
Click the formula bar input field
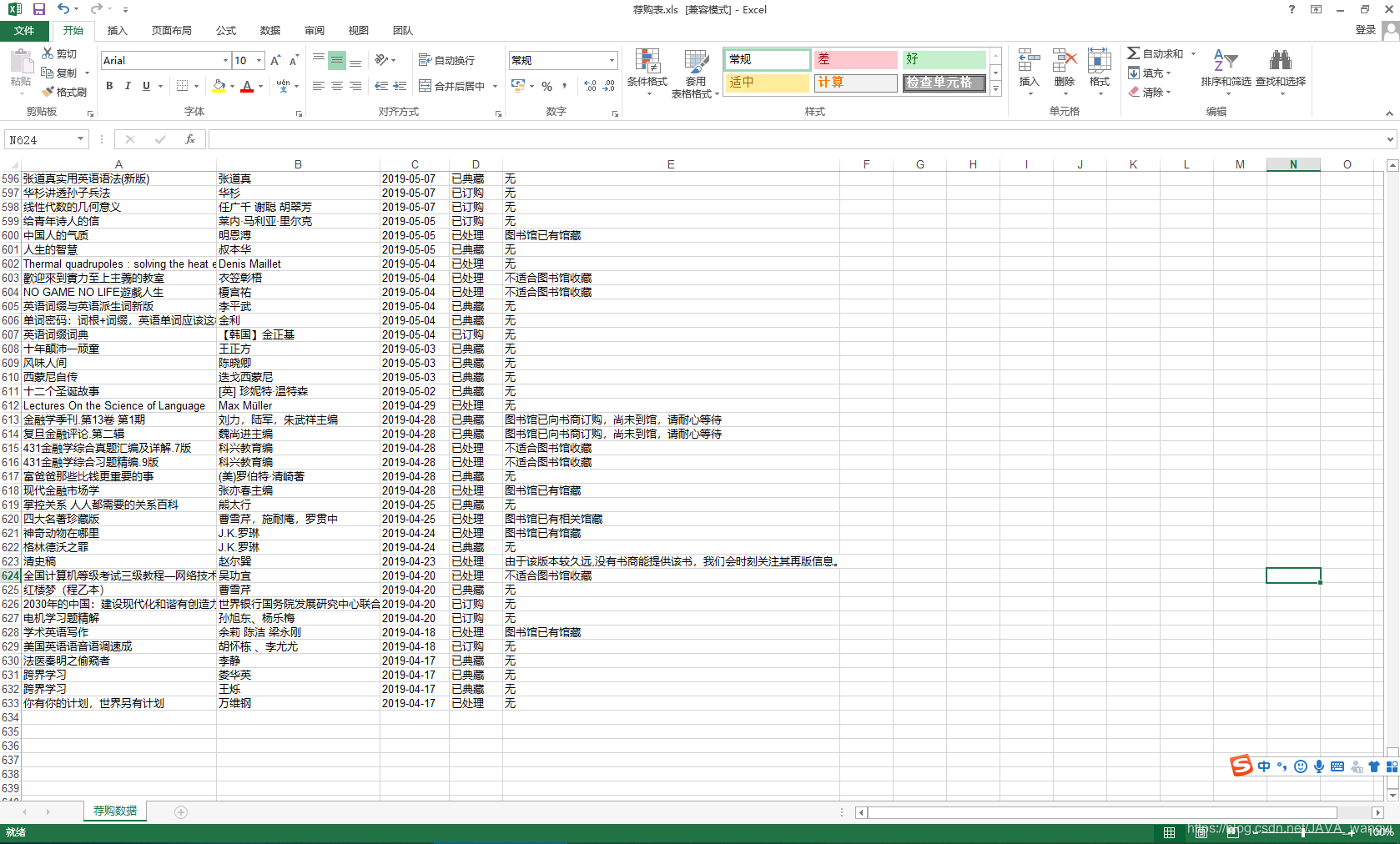tap(797, 139)
